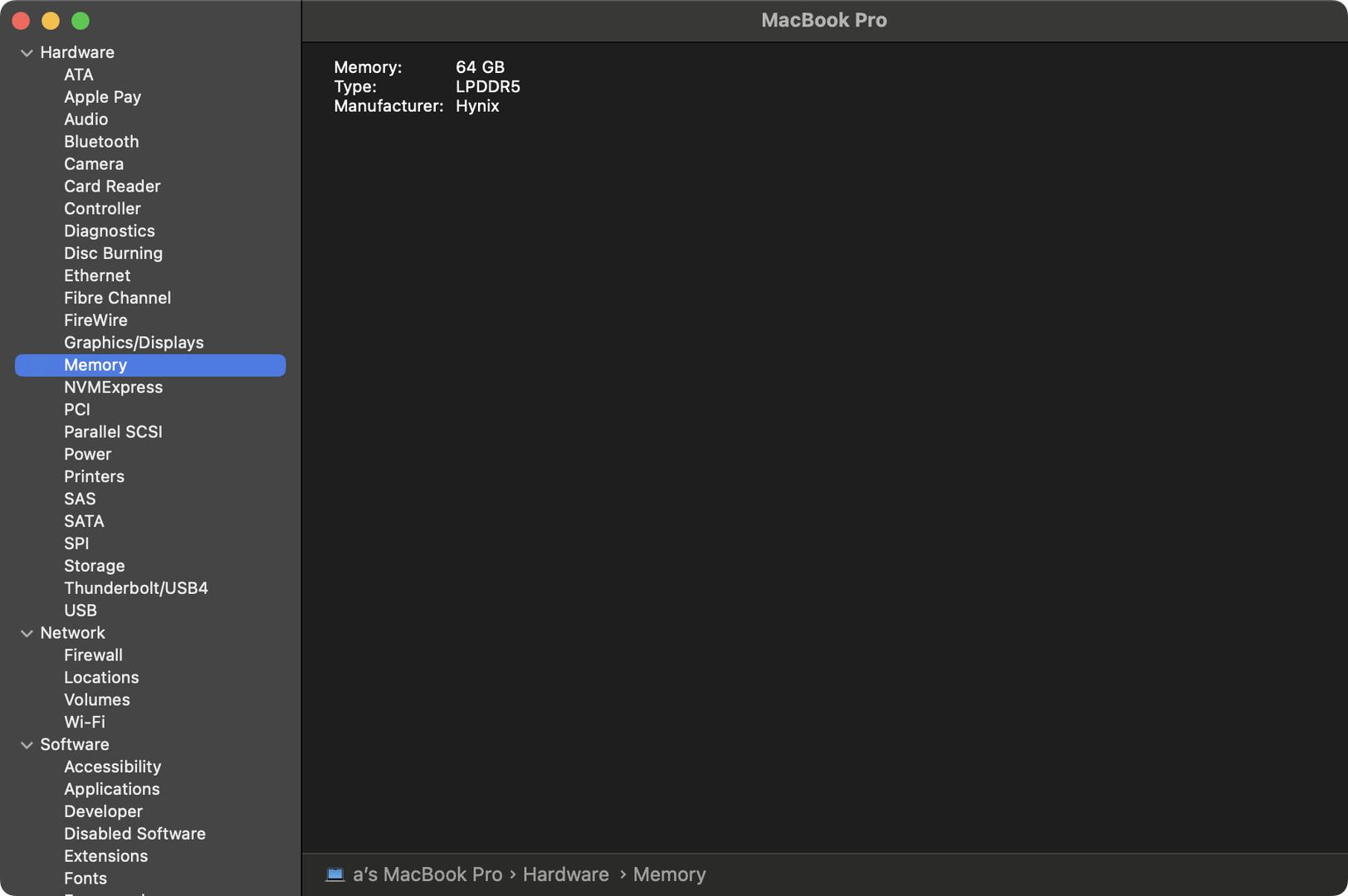Close the System Information window
The width and height of the screenshot is (1348, 896).
point(21,21)
